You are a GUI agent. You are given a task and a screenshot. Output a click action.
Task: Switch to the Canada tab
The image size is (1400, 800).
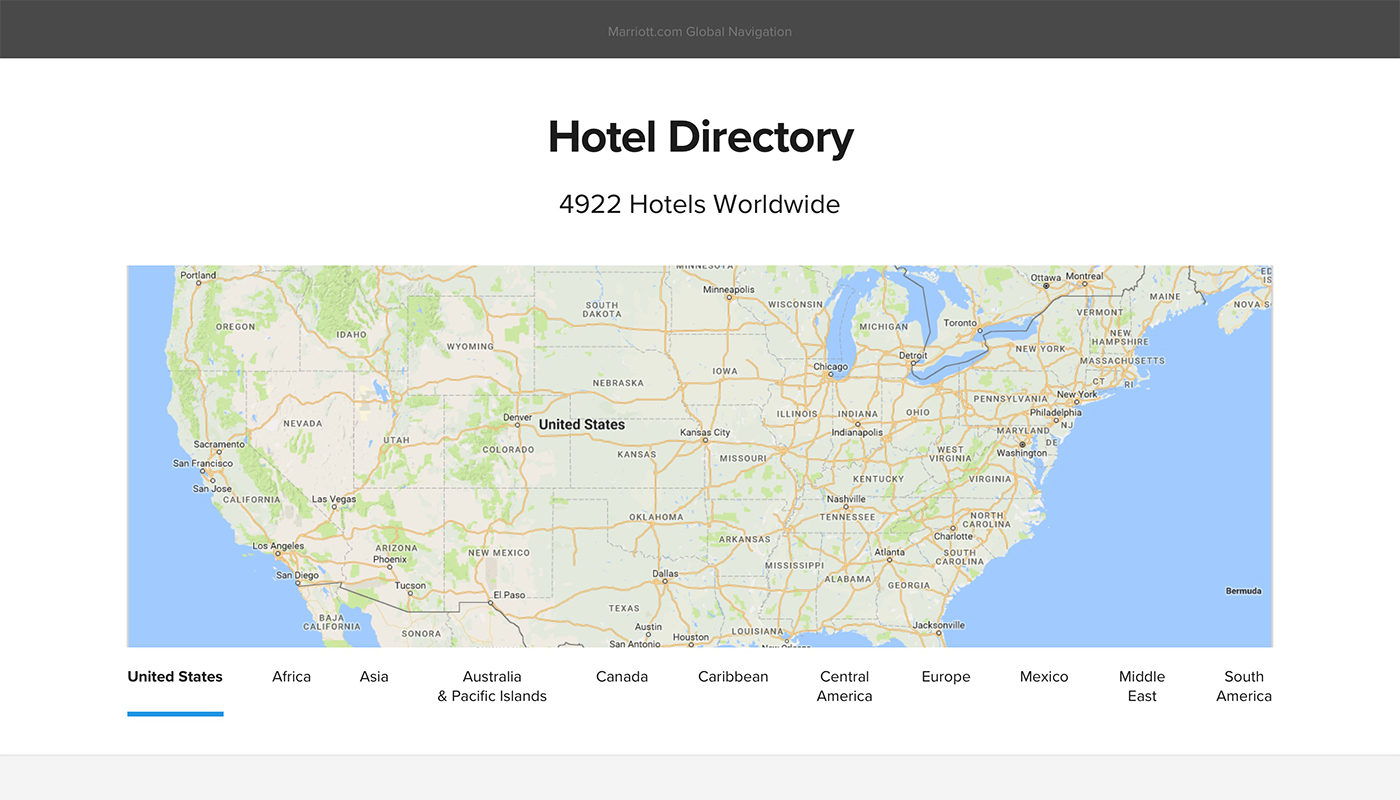(x=622, y=677)
